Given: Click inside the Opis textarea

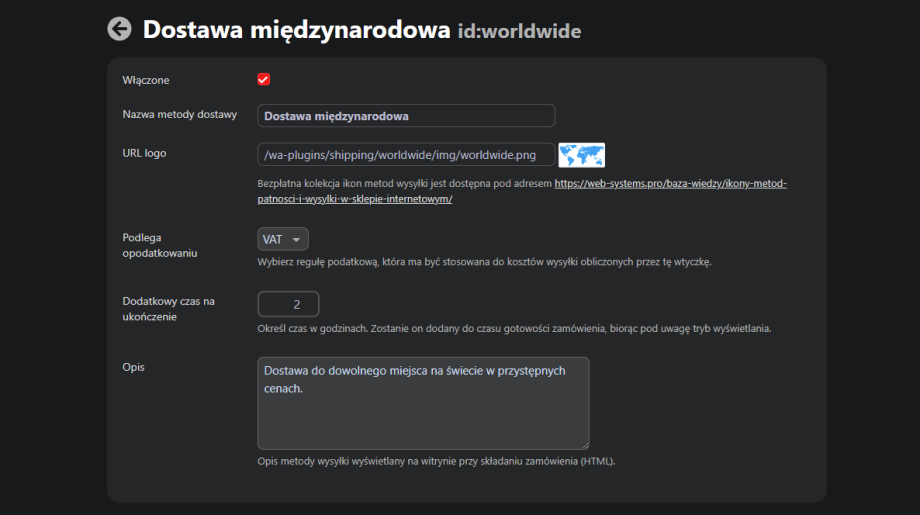Looking at the screenshot, I should click(x=423, y=403).
